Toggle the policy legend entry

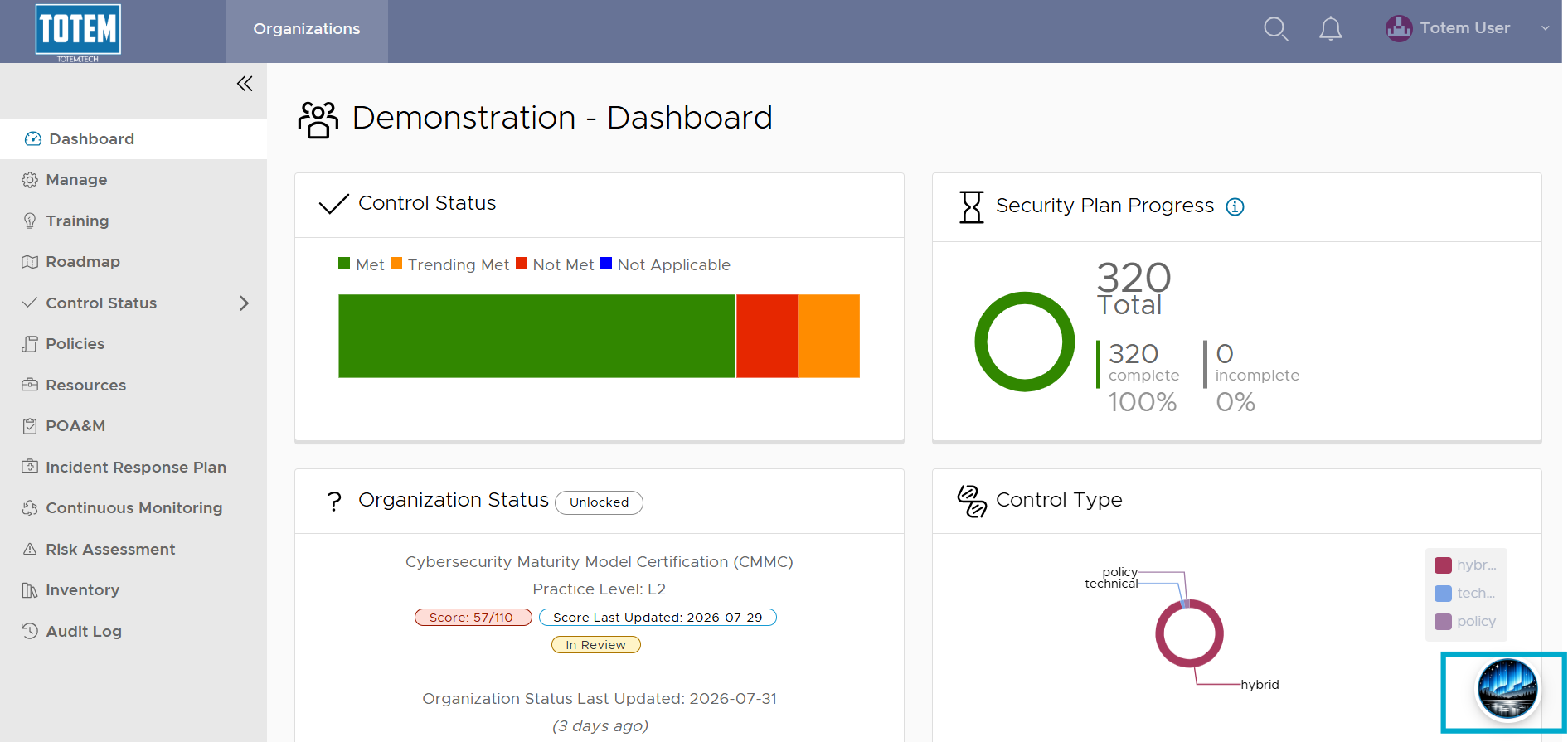(1465, 622)
